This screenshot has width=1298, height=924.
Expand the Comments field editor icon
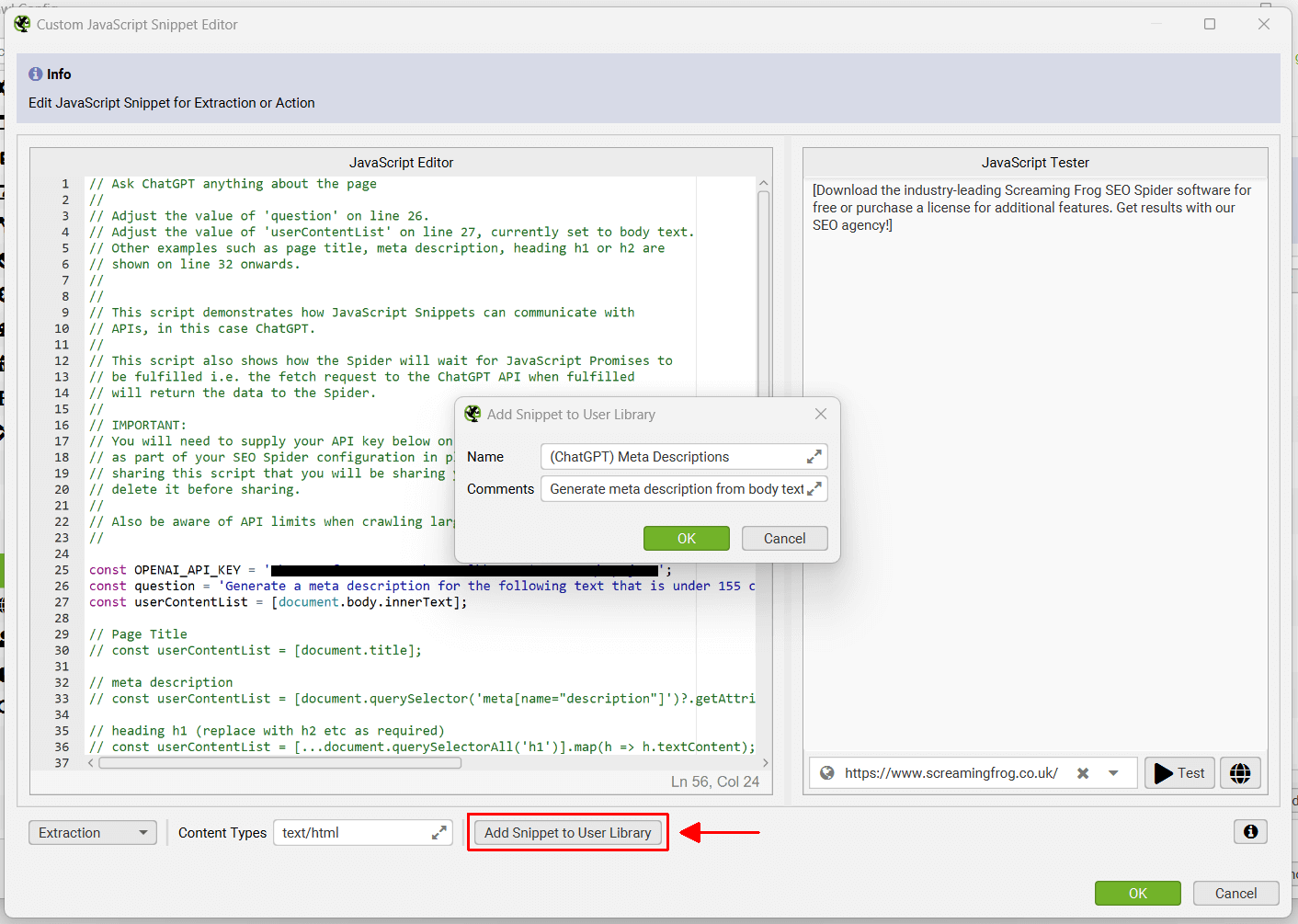coord(814,489)
